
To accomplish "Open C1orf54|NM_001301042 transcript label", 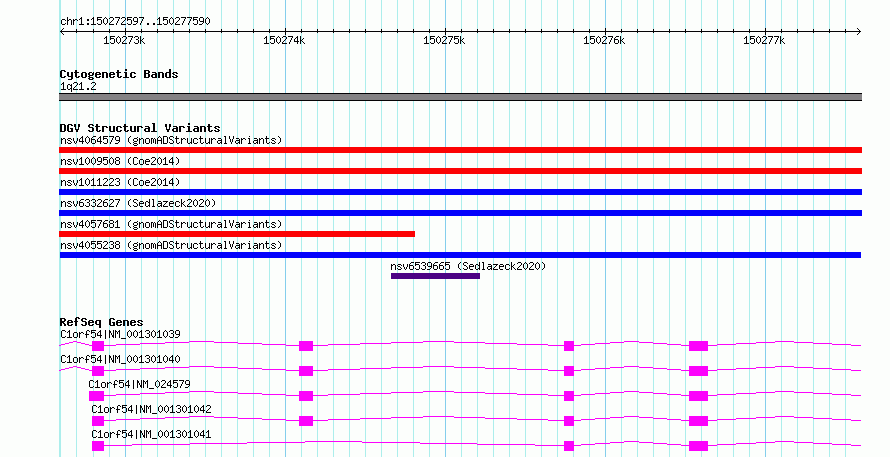I will pyautogui.click(x=152, y=409).
